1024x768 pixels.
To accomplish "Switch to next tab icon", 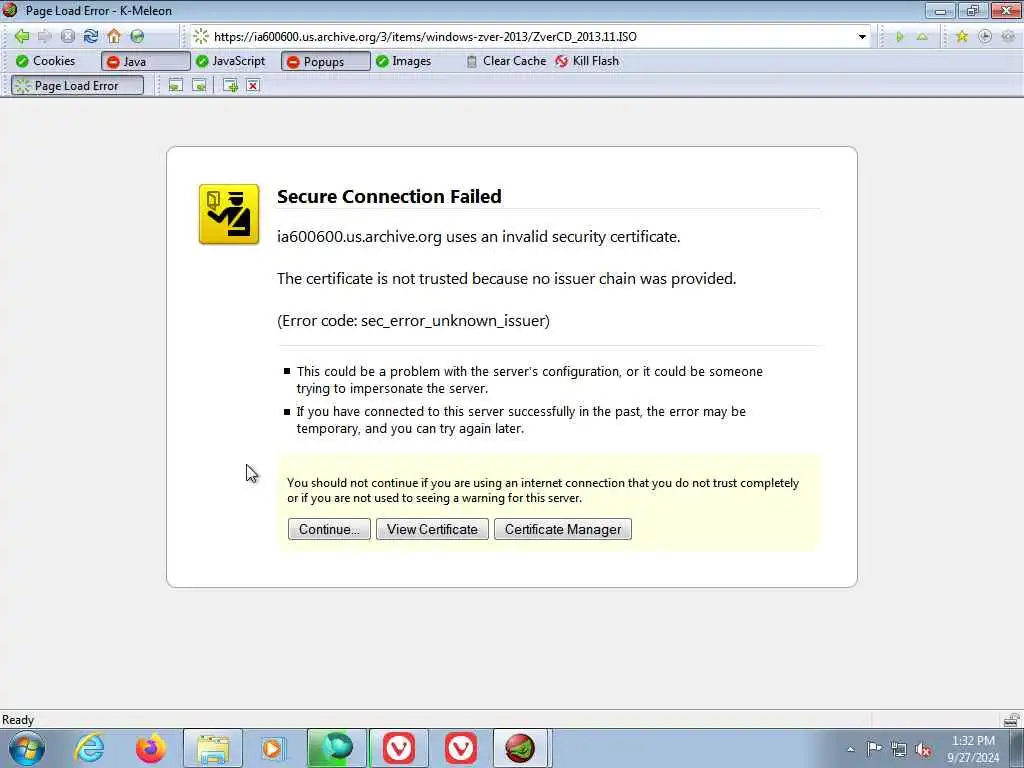I will [x=199, y=86].
